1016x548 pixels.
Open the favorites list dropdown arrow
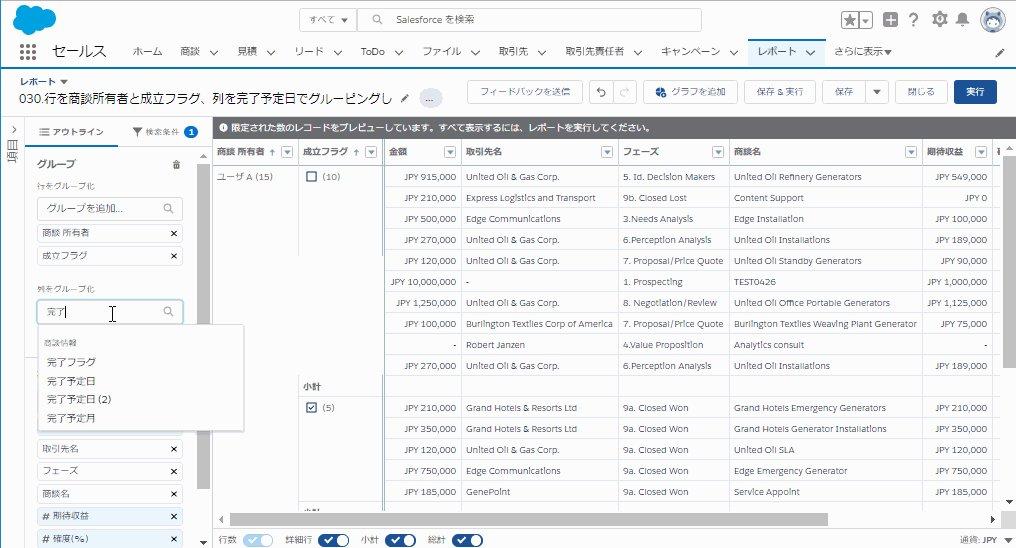[867, 20]
